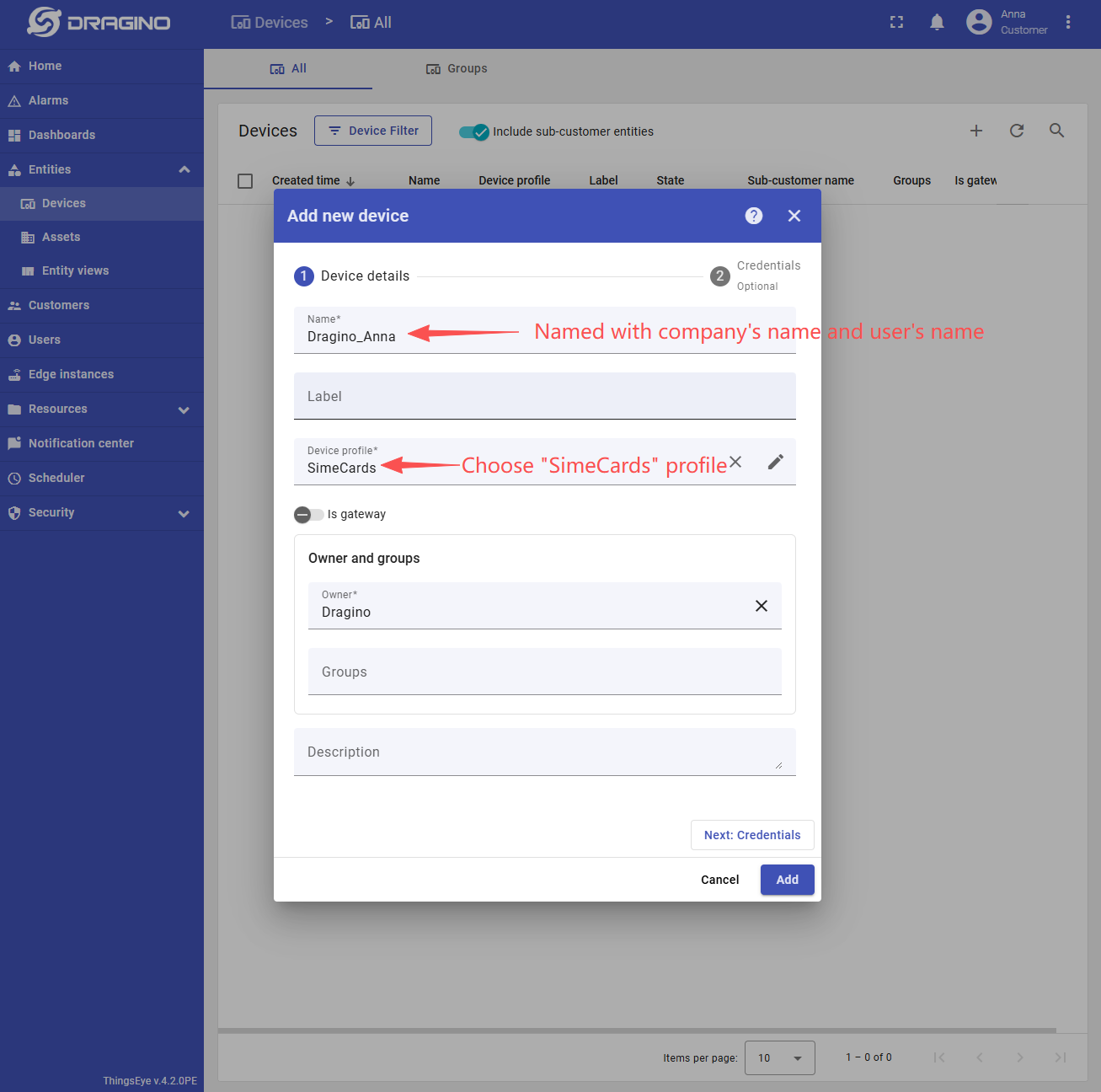1101x1092 pixels.
Task: Open the search devices magnifier icon
Action: (1056, 131)
